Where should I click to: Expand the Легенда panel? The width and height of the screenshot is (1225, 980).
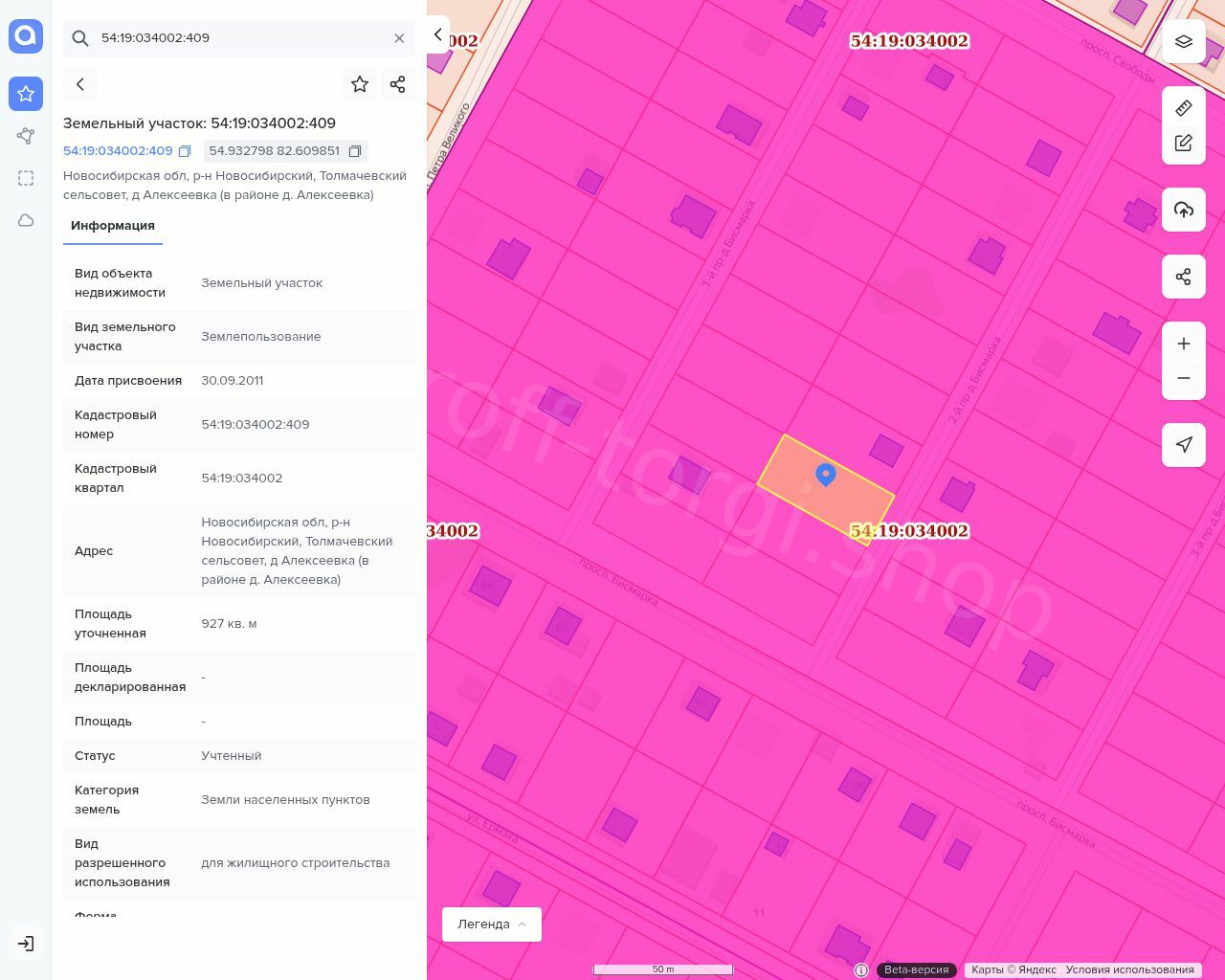(x=492, y=924)
